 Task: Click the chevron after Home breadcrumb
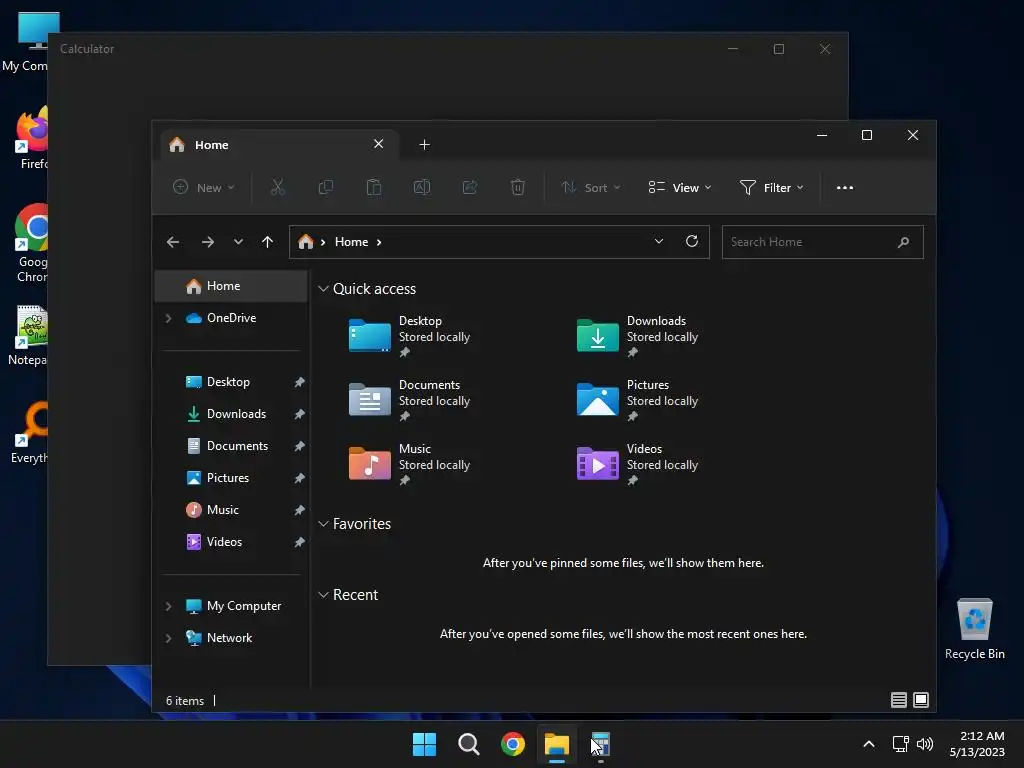(379, 242)
